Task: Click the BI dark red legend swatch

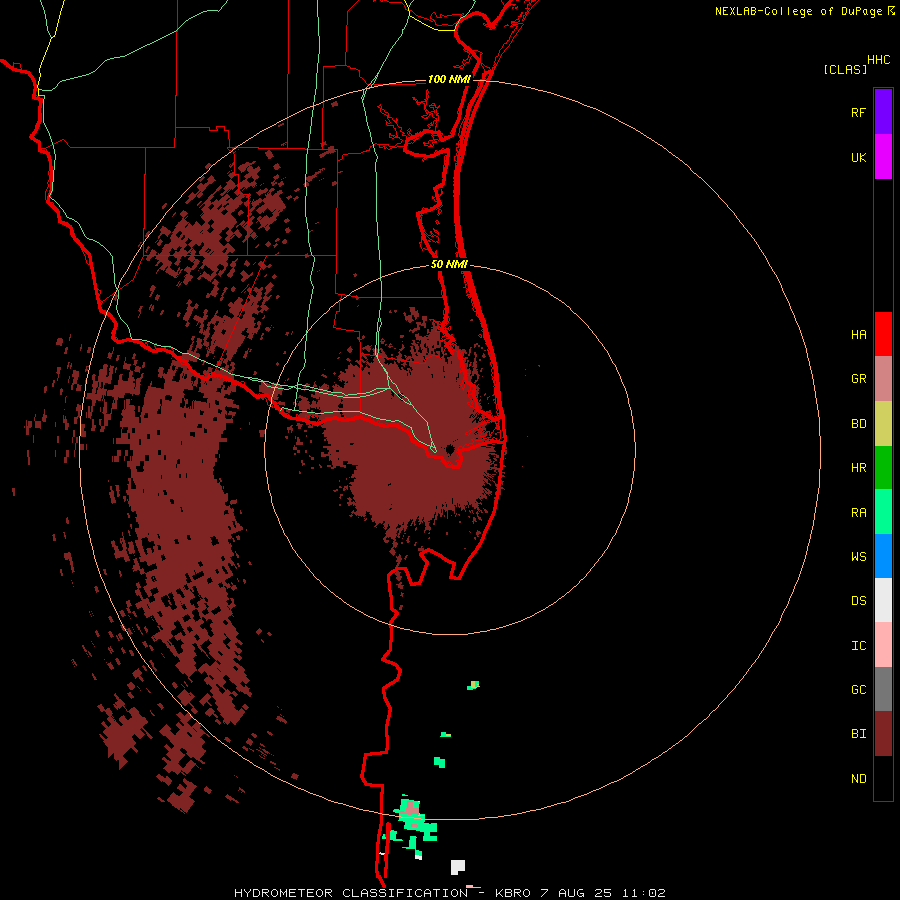Action: [x=883, y=734]
